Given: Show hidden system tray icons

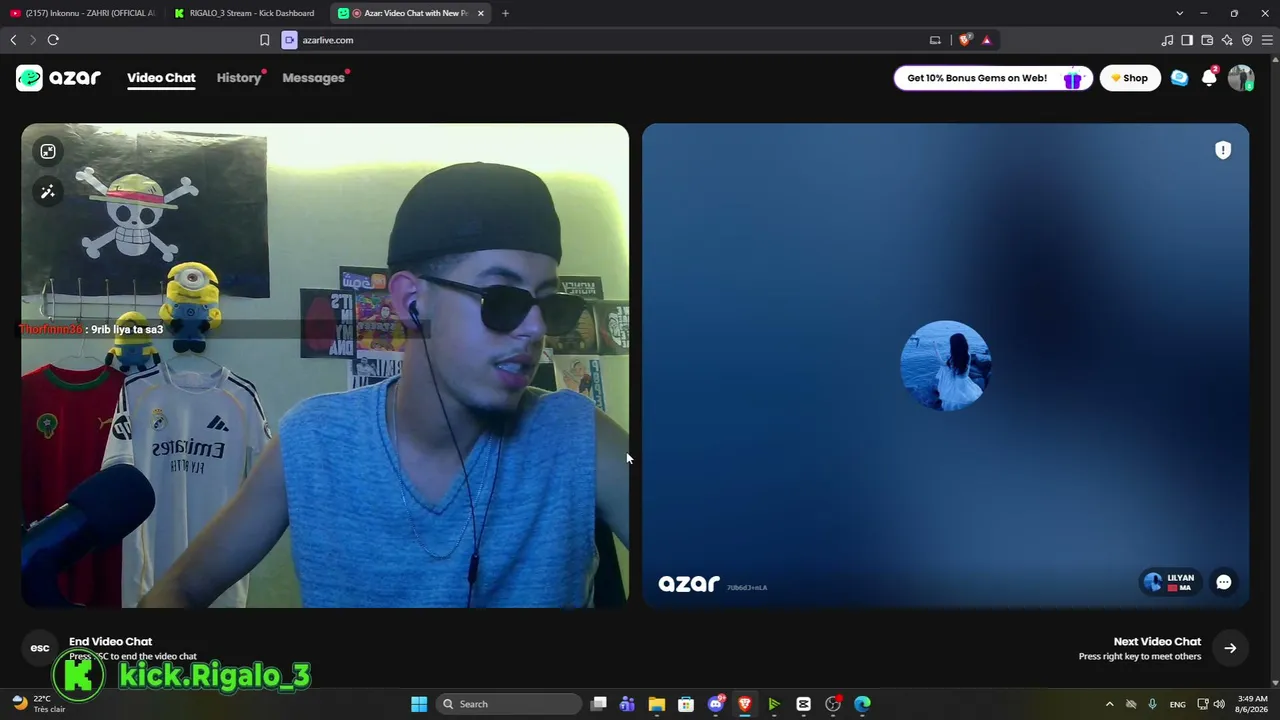Looking at the screenshot, I should point(1109,704).
